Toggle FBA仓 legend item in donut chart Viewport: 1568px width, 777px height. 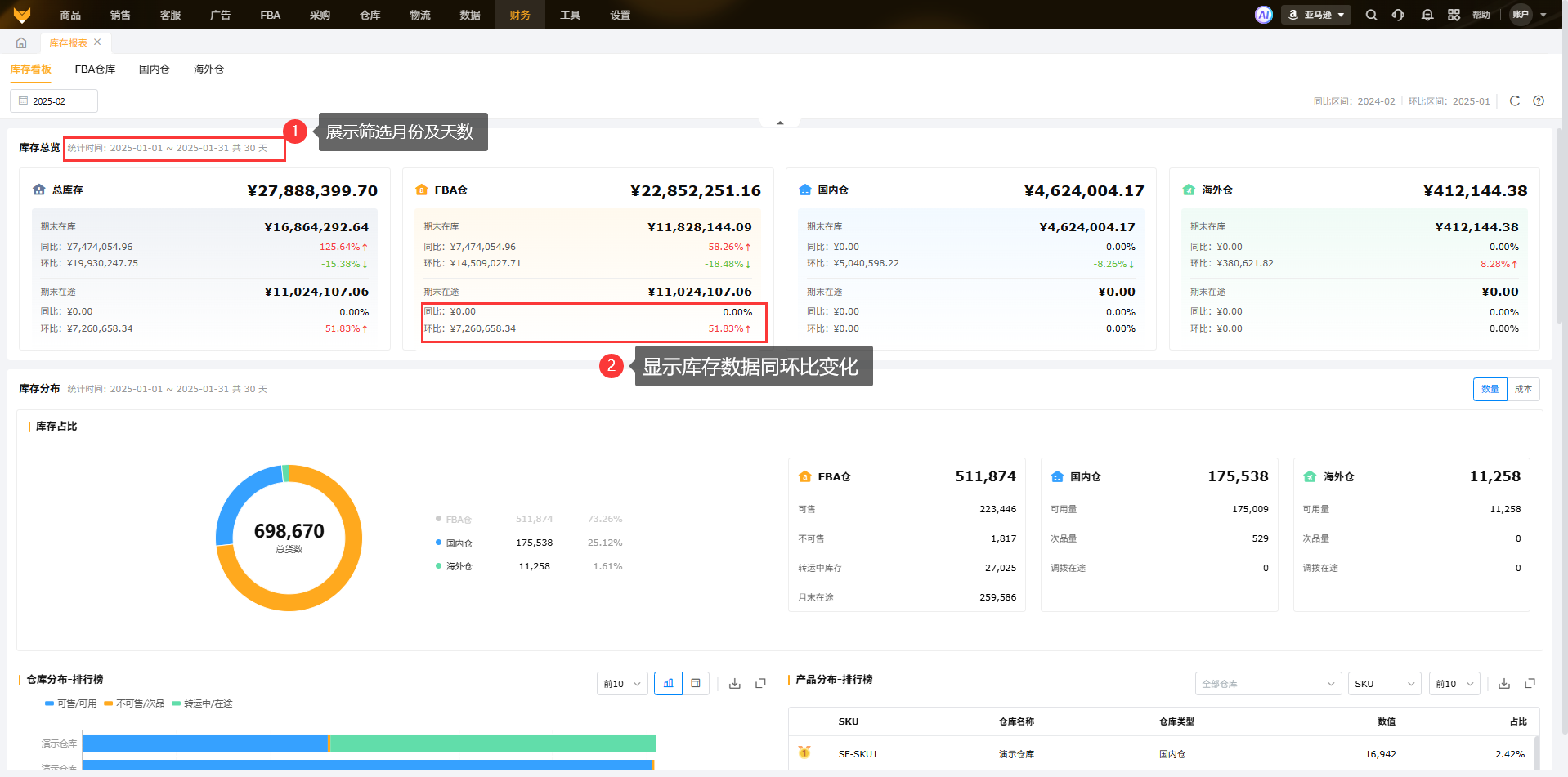(458, 520)
